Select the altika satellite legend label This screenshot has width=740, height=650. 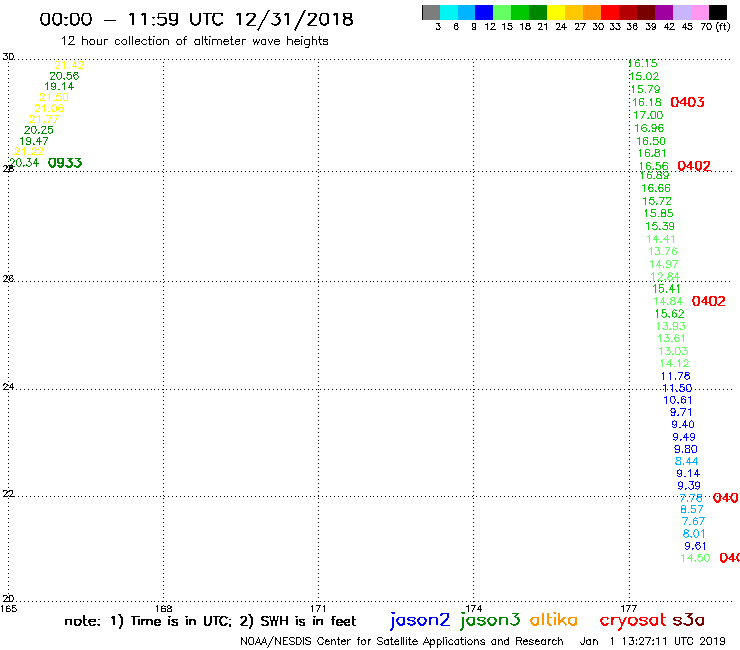coord(553,620)
